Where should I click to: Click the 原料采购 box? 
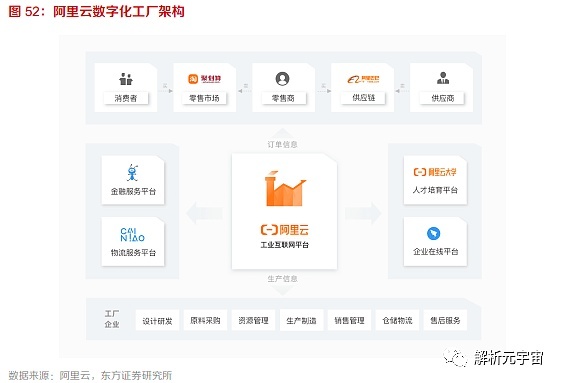205,320
